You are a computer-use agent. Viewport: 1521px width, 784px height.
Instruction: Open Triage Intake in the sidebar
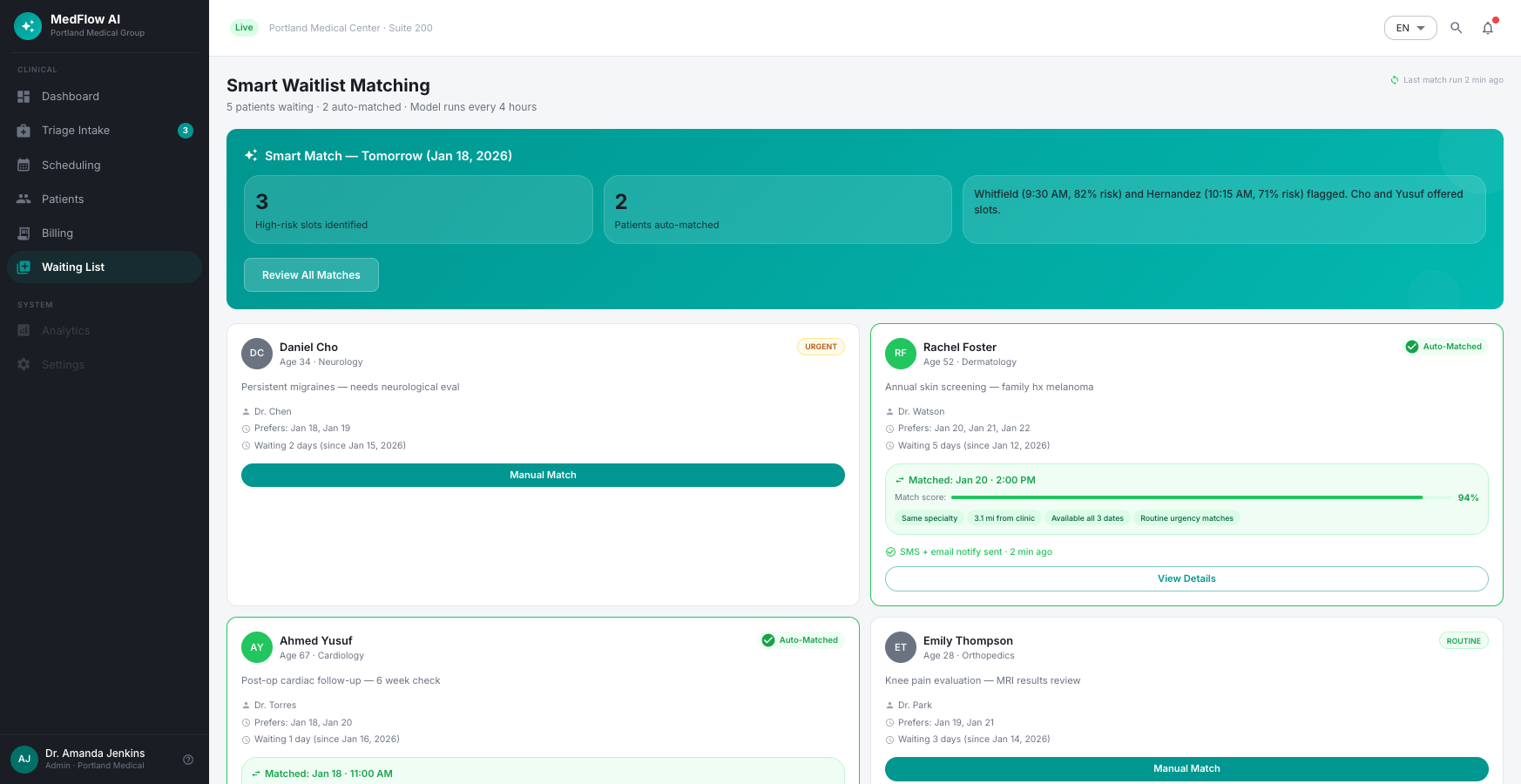tap(105, 131)
